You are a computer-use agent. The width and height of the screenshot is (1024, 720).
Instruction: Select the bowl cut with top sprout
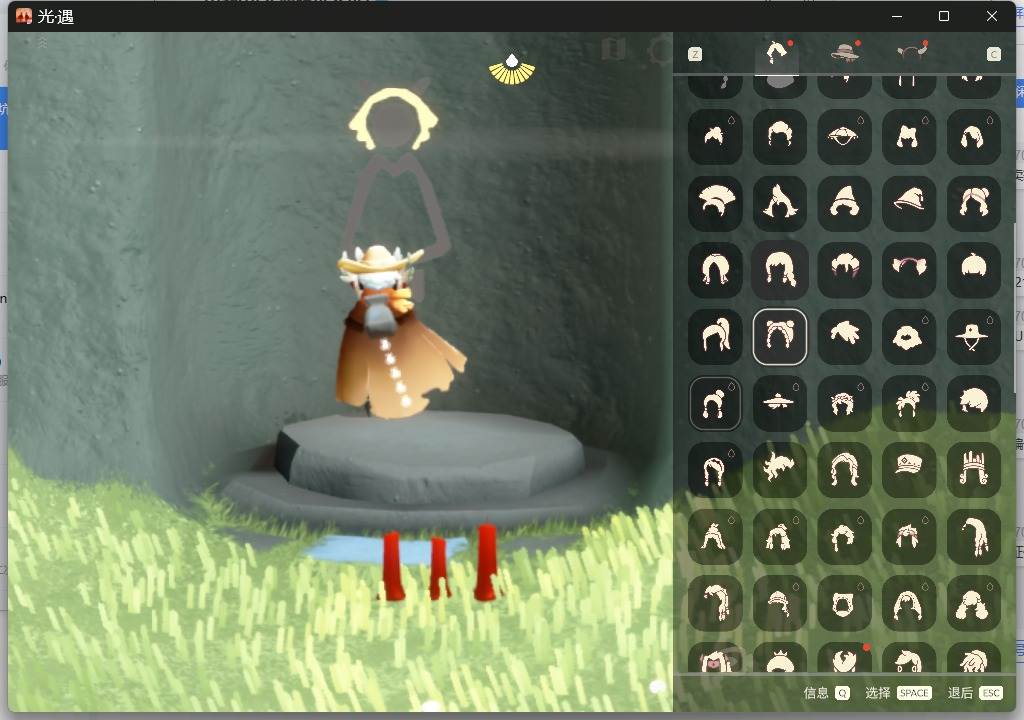click(973, 270)
